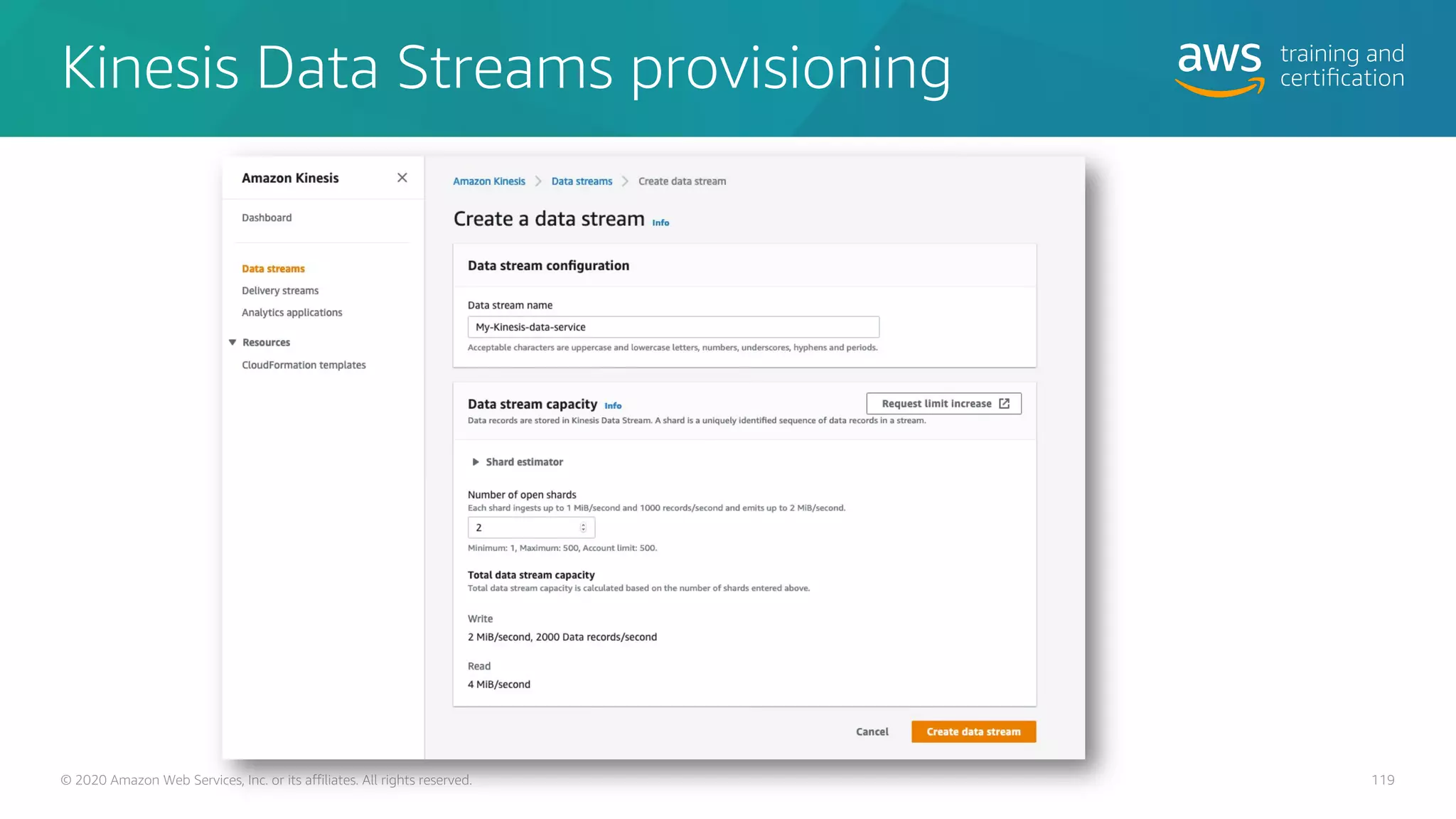
Task: Click the '4 MiB/second' read value
Action: (x=499, y=684)
